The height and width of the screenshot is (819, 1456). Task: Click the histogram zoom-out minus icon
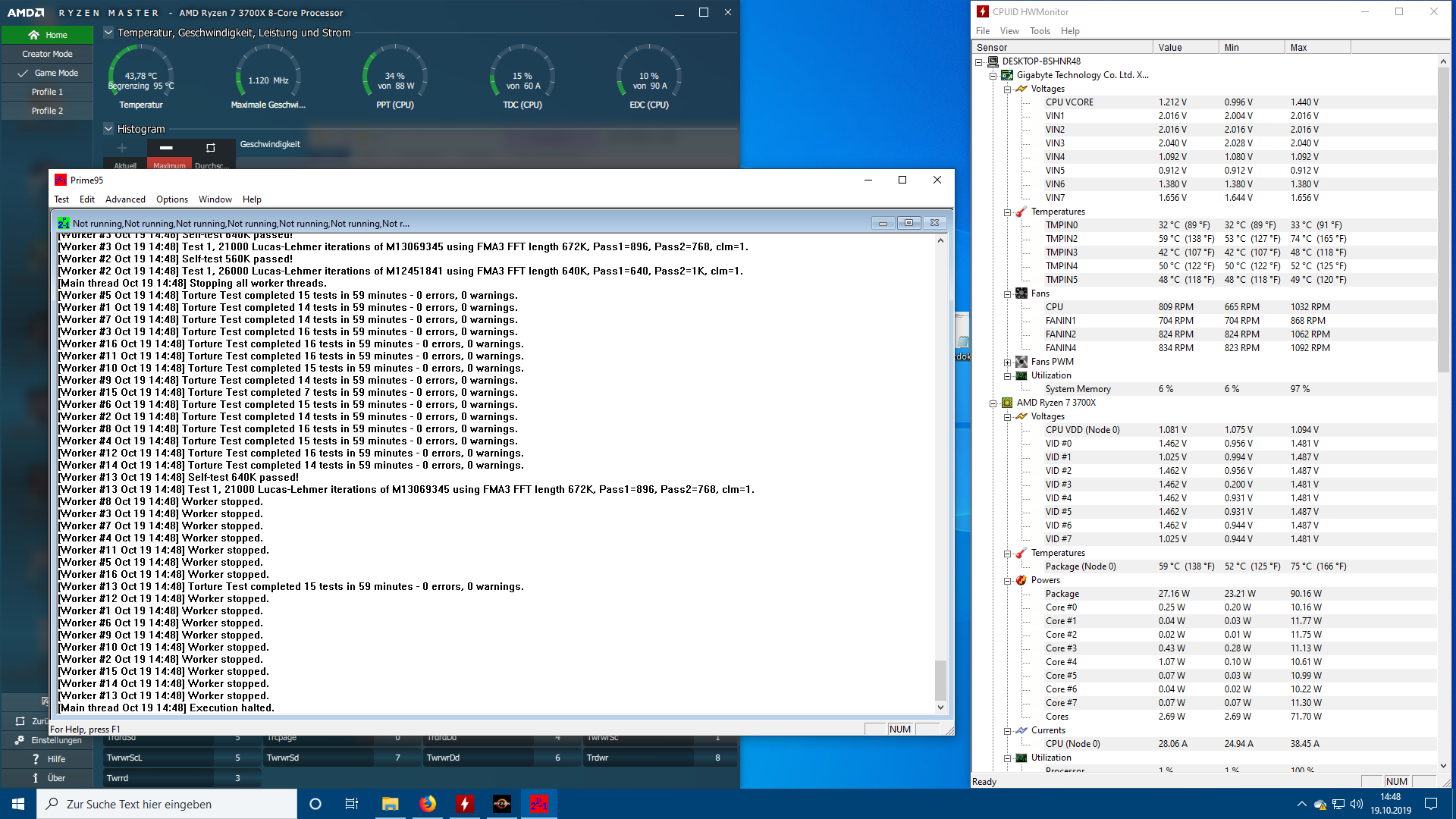pos(166,147)
